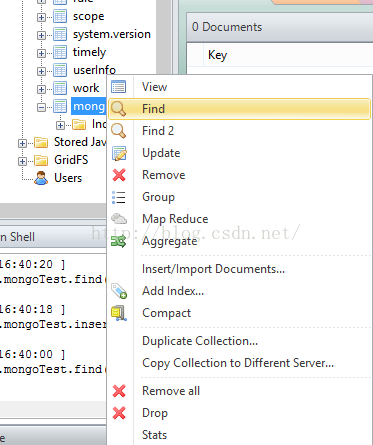
Task: Click the Shell panel title
Action: pyautogui.click(x=17, y=237)
